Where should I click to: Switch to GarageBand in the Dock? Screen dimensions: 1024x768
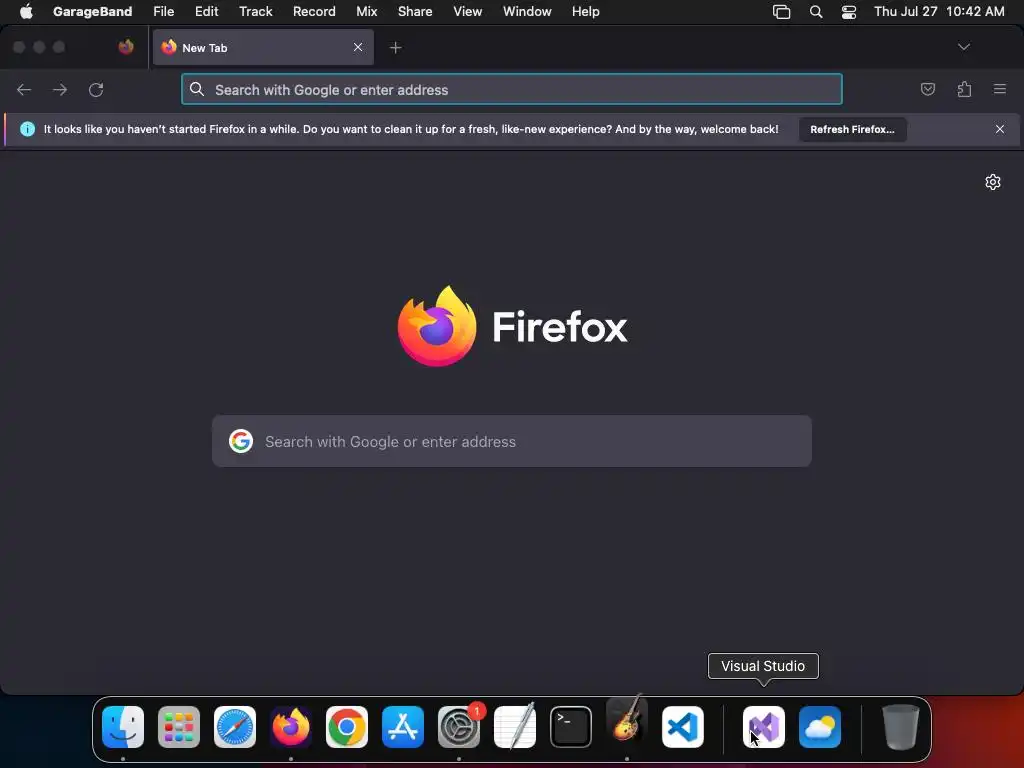click(627, 718)
